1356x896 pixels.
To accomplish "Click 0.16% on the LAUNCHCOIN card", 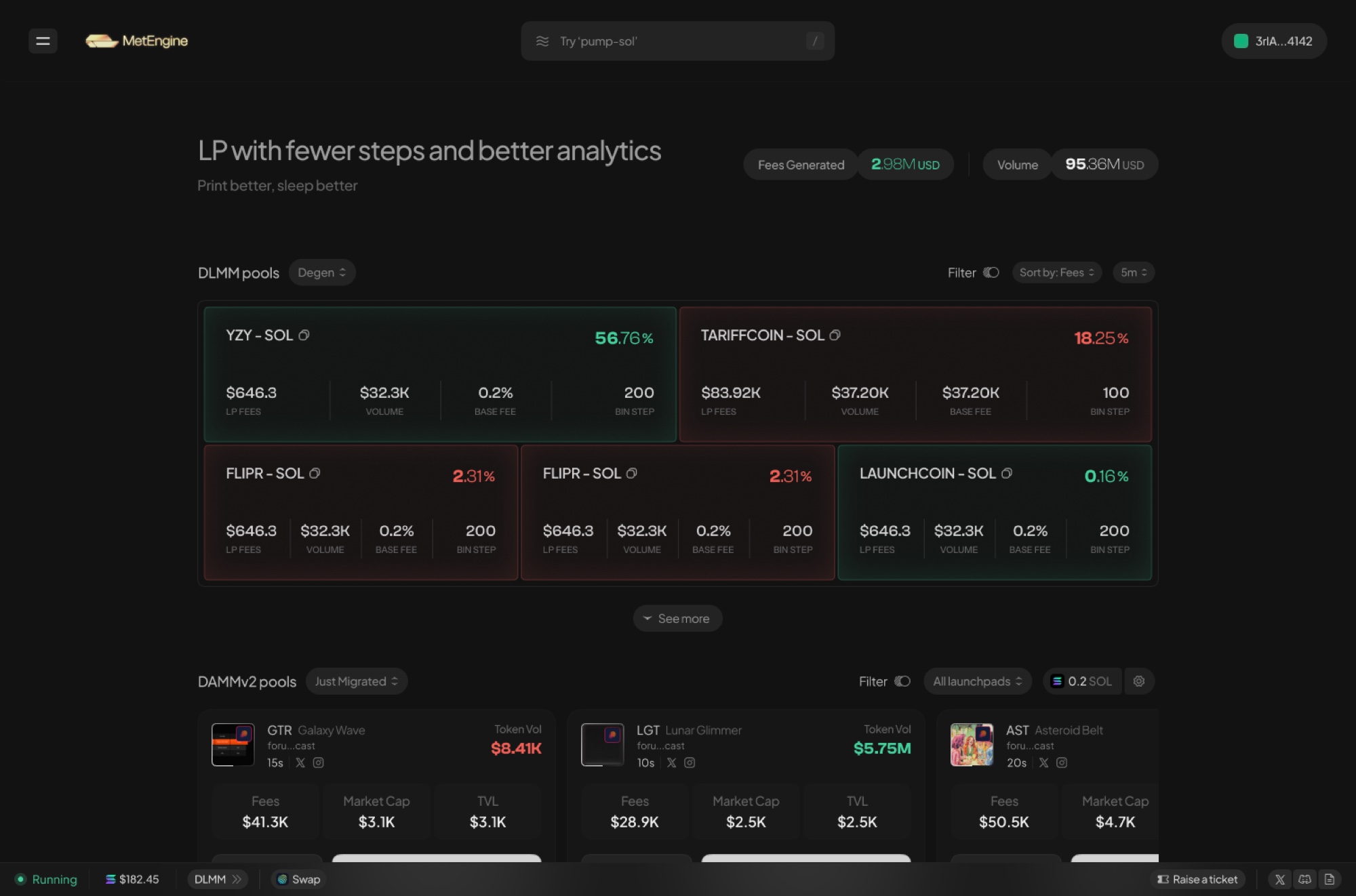I will pos(1106,476).
